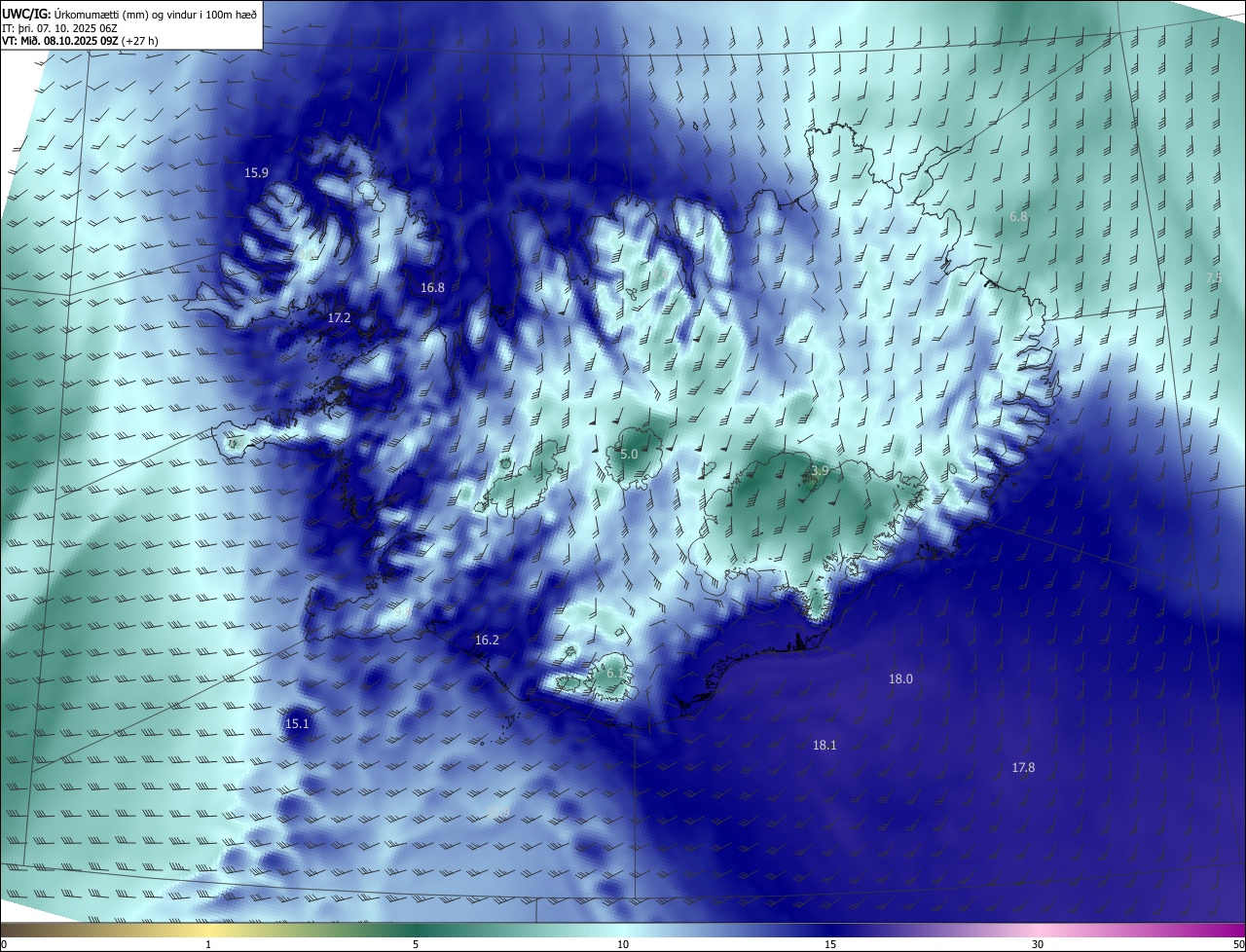Click the 6.8 value label on the map
The width and height of the screenshot is (1246, 952).
point(1018,216)
